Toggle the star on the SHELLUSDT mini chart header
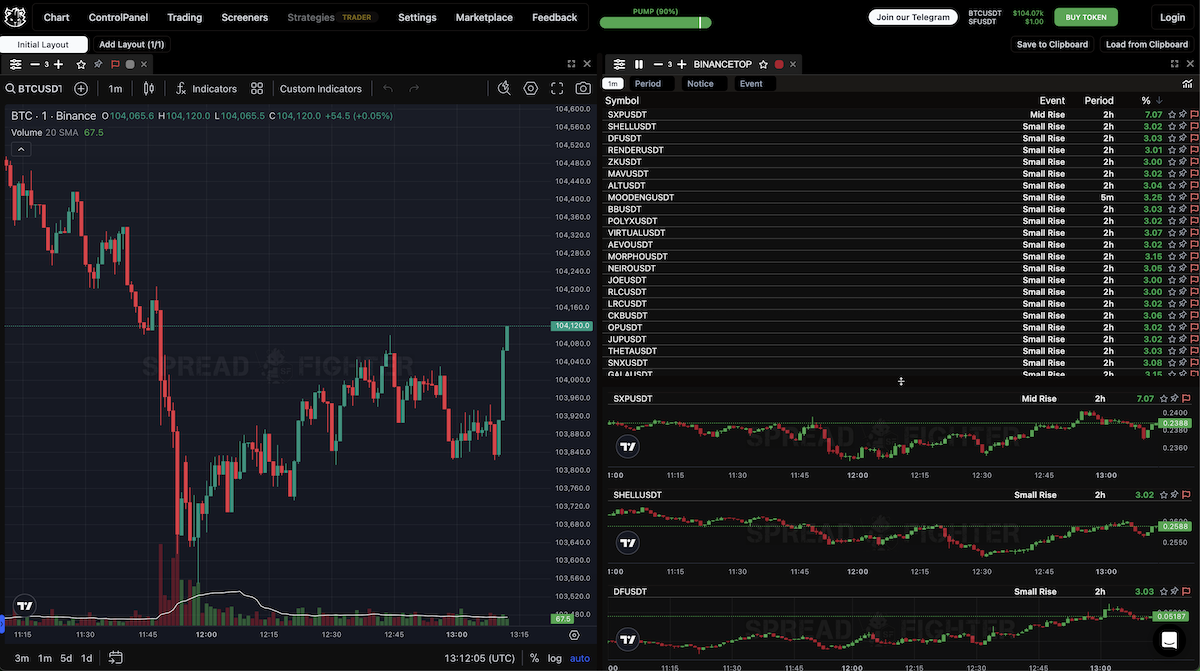The height and width of the screenshot is (671, 1200). coord(1163,495)
